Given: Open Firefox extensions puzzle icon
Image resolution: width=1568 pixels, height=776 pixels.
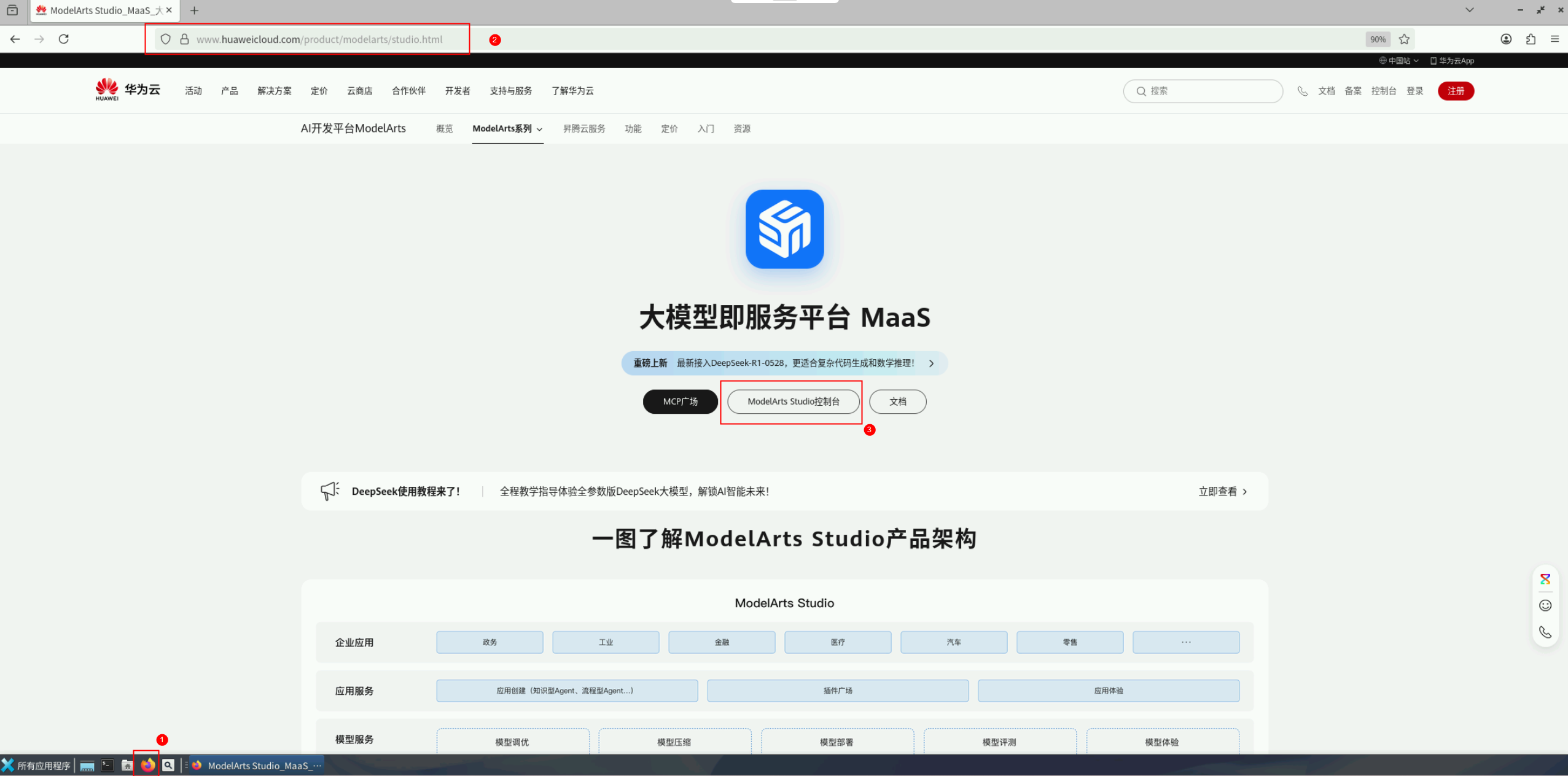Looking at the screenshot, I should 1531,39.
